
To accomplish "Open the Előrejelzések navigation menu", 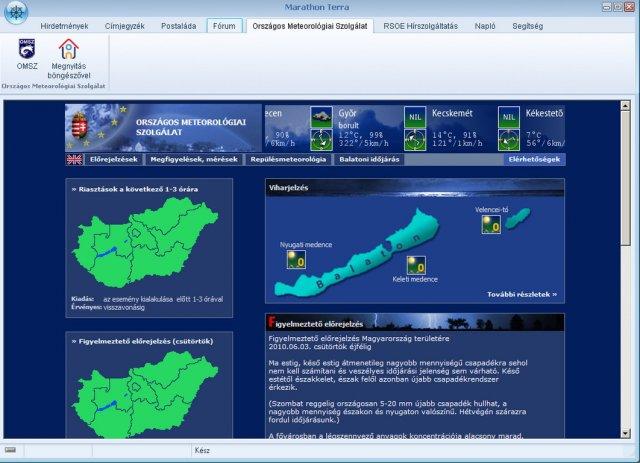I will (x=114, y=159).
